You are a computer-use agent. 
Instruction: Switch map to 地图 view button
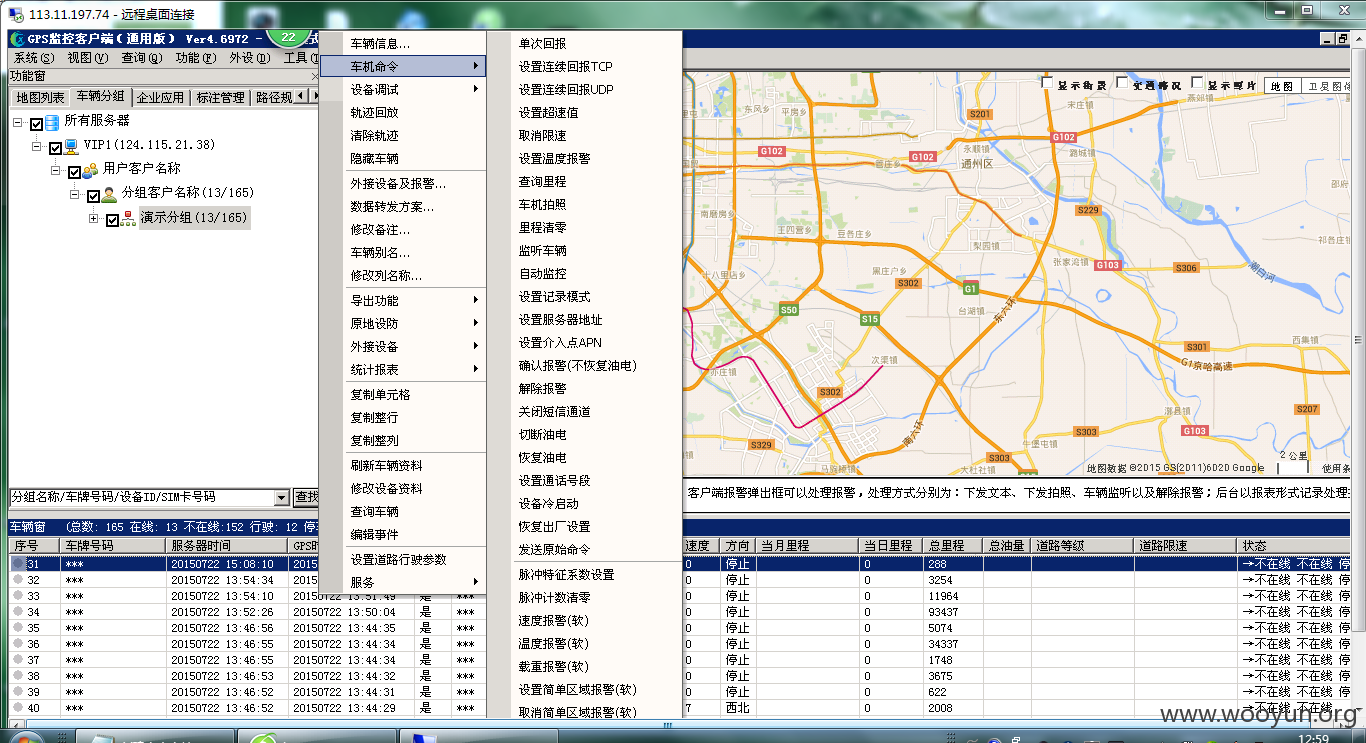tap(1282, 86)
